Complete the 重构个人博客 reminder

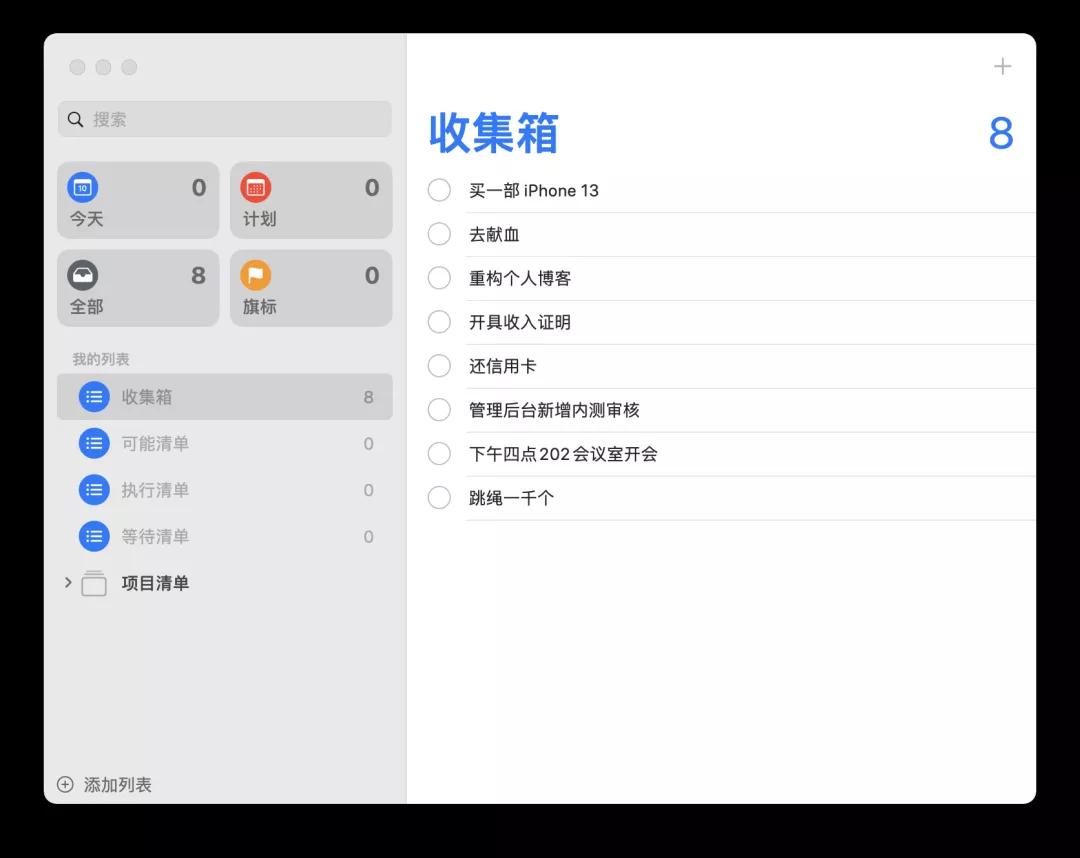[x=439, y=278]
